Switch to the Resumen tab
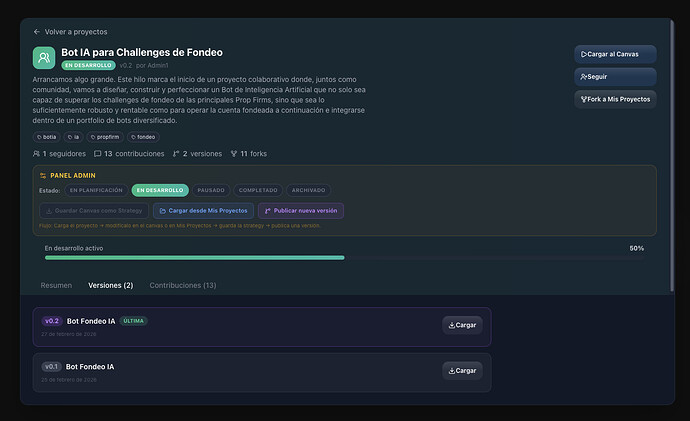Screen dimensions: 690x421 (x=56, y=285)
